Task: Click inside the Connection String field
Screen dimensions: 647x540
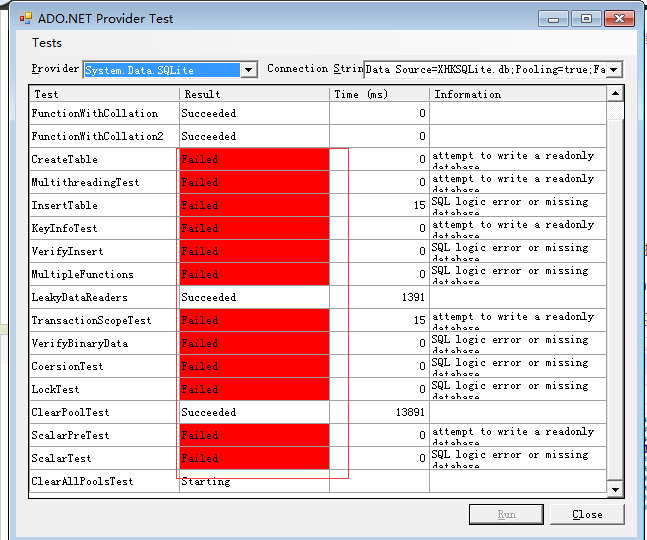Action: [x=485, y=70]
